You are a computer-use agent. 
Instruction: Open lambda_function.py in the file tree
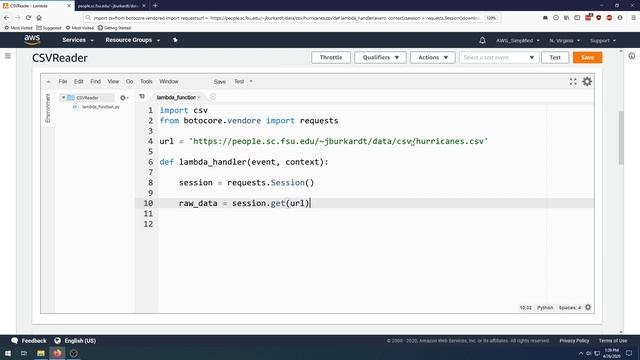100,107
